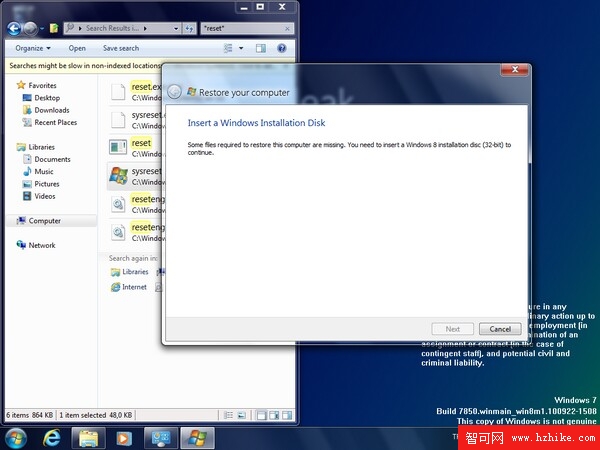Screen dimensions: 600x450
Task: Refresh the search results
Action: pos(189,28)
